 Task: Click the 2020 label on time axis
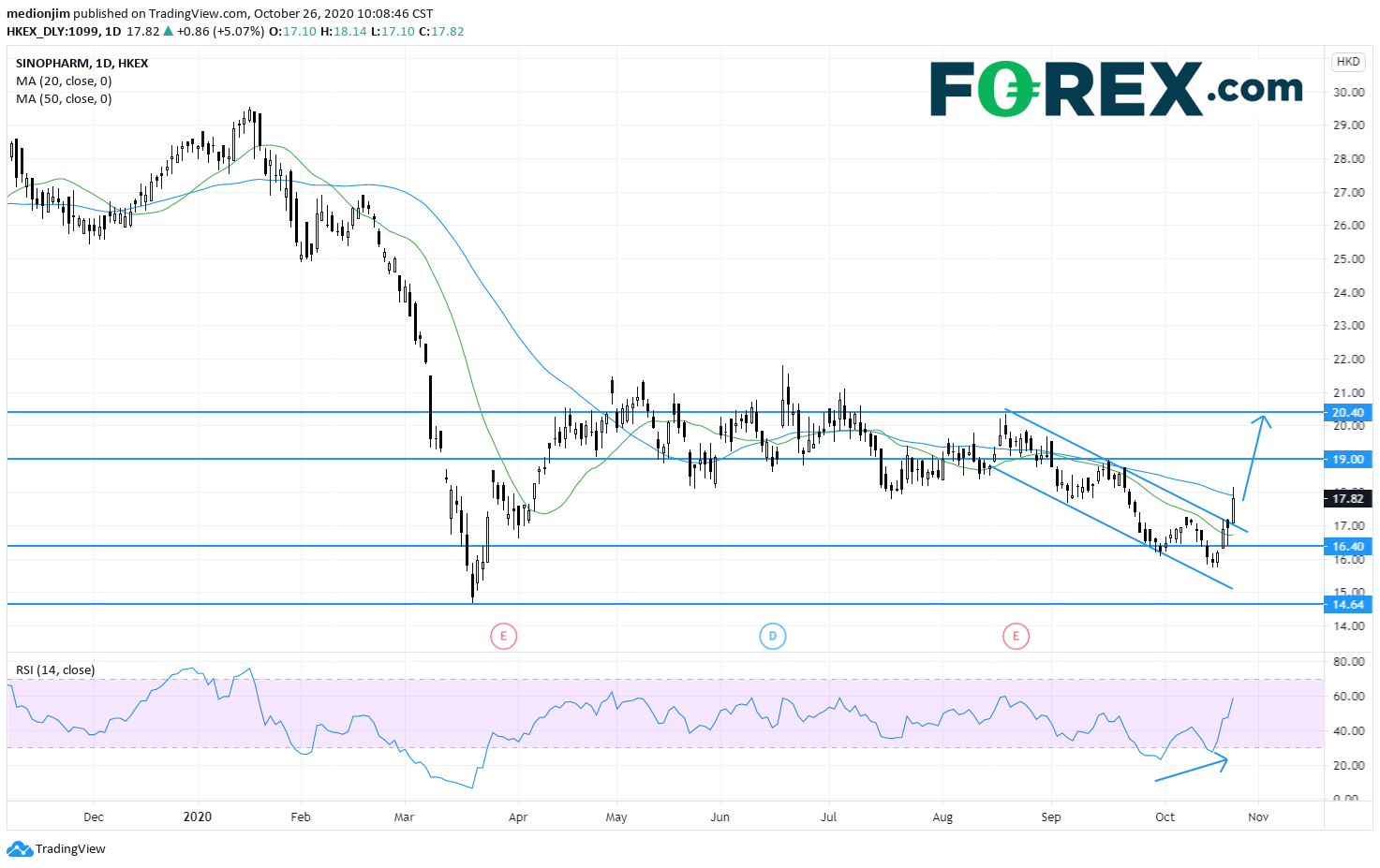coord(198,817)
